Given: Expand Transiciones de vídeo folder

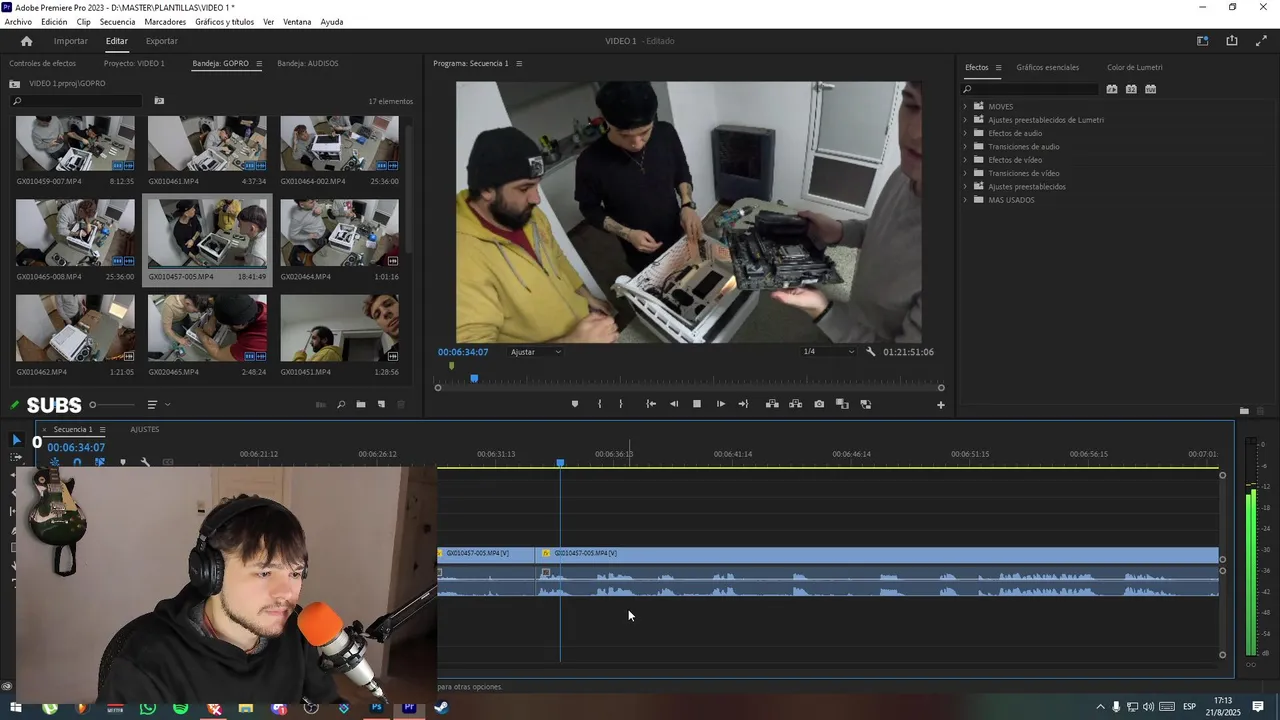Looking at the screenshot, I should pos(966,173).
